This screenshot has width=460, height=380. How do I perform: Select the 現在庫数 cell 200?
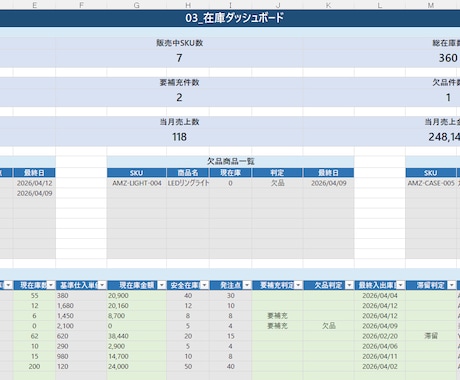[34, 366]
